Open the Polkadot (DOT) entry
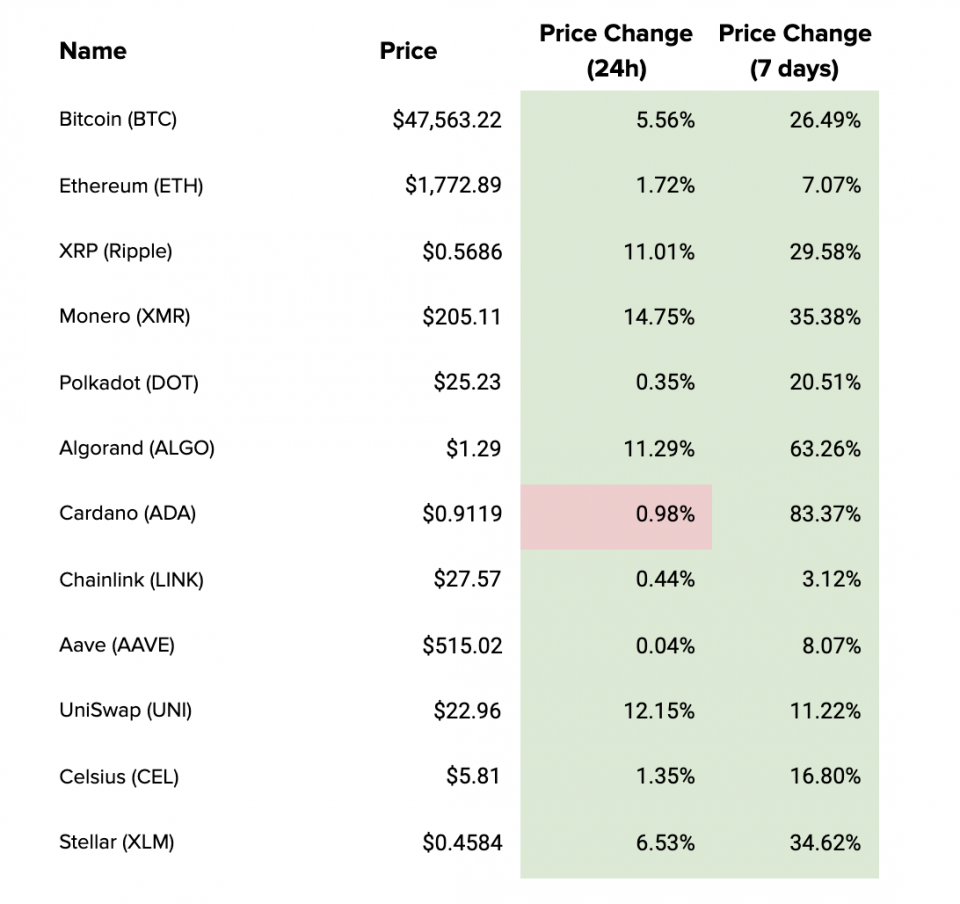Screen dimensions: 960x904 [129, 383]
